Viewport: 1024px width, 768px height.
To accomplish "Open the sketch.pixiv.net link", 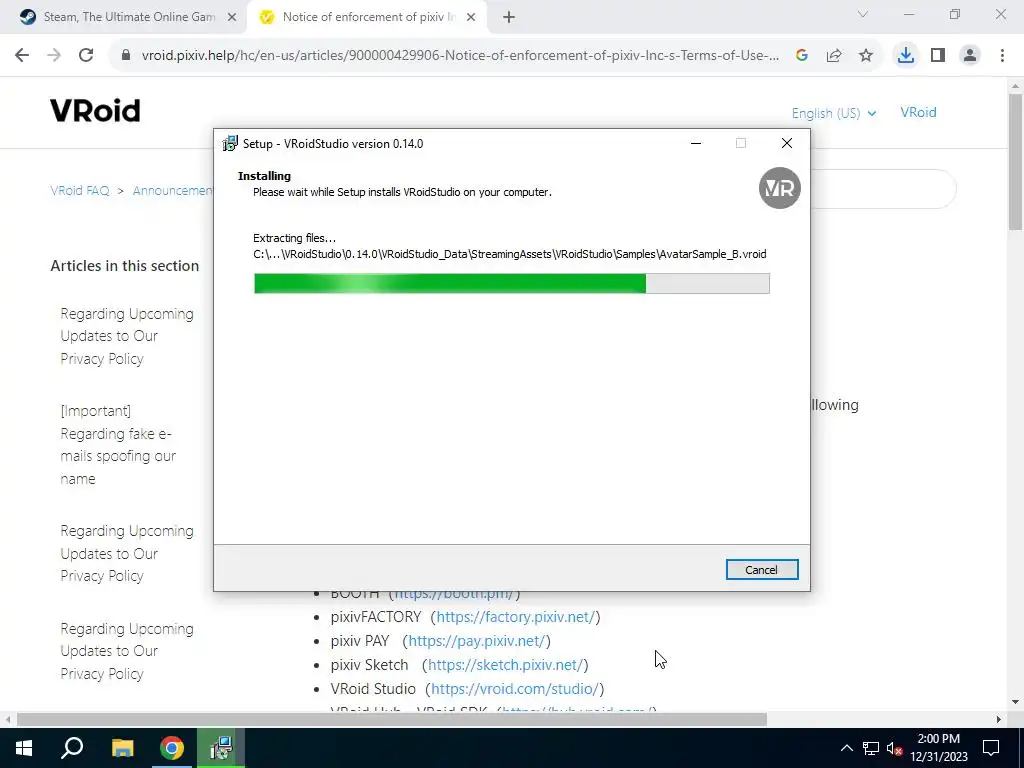I will (505, 665).
